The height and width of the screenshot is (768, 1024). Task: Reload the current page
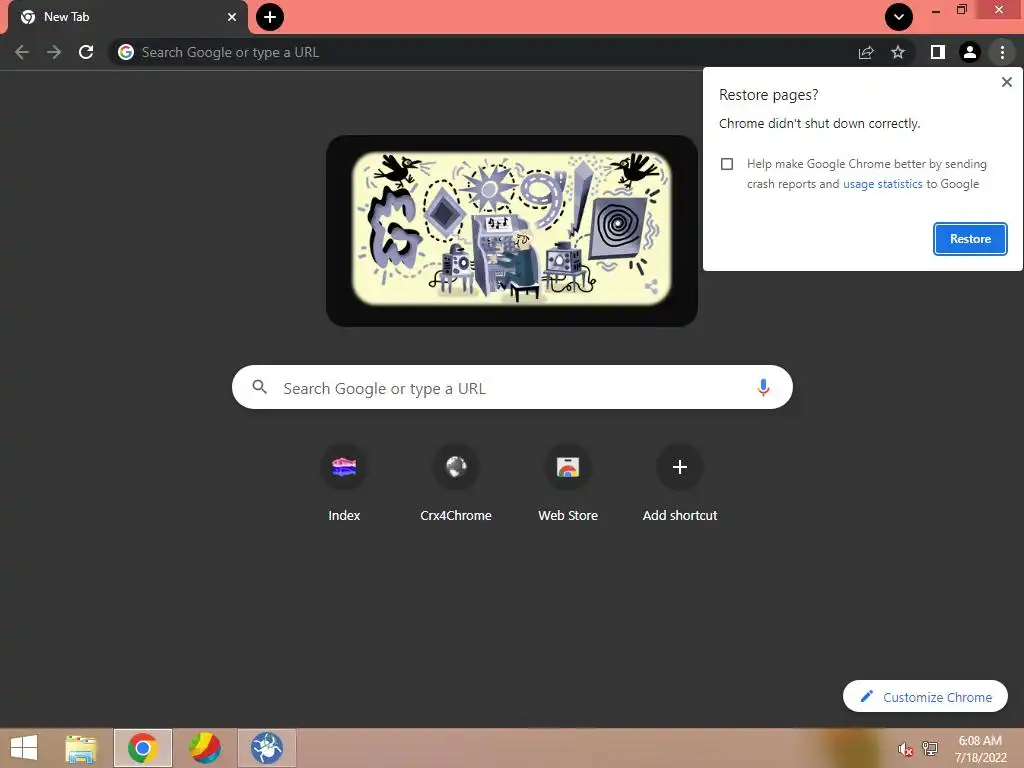[86, 52]
